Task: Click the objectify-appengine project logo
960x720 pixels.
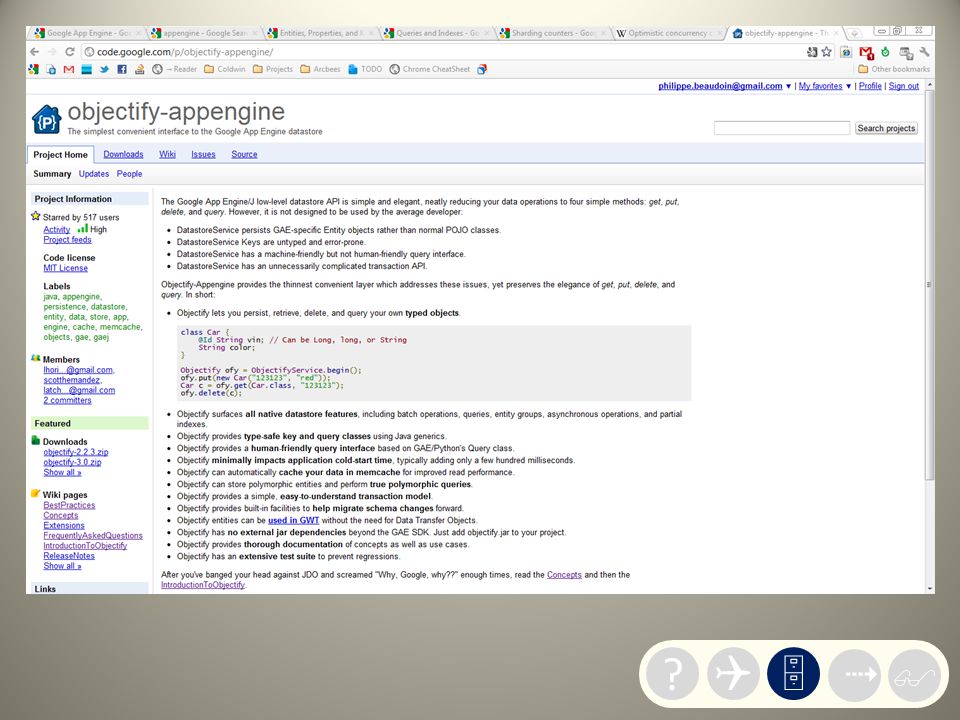Action: (47, 119)
